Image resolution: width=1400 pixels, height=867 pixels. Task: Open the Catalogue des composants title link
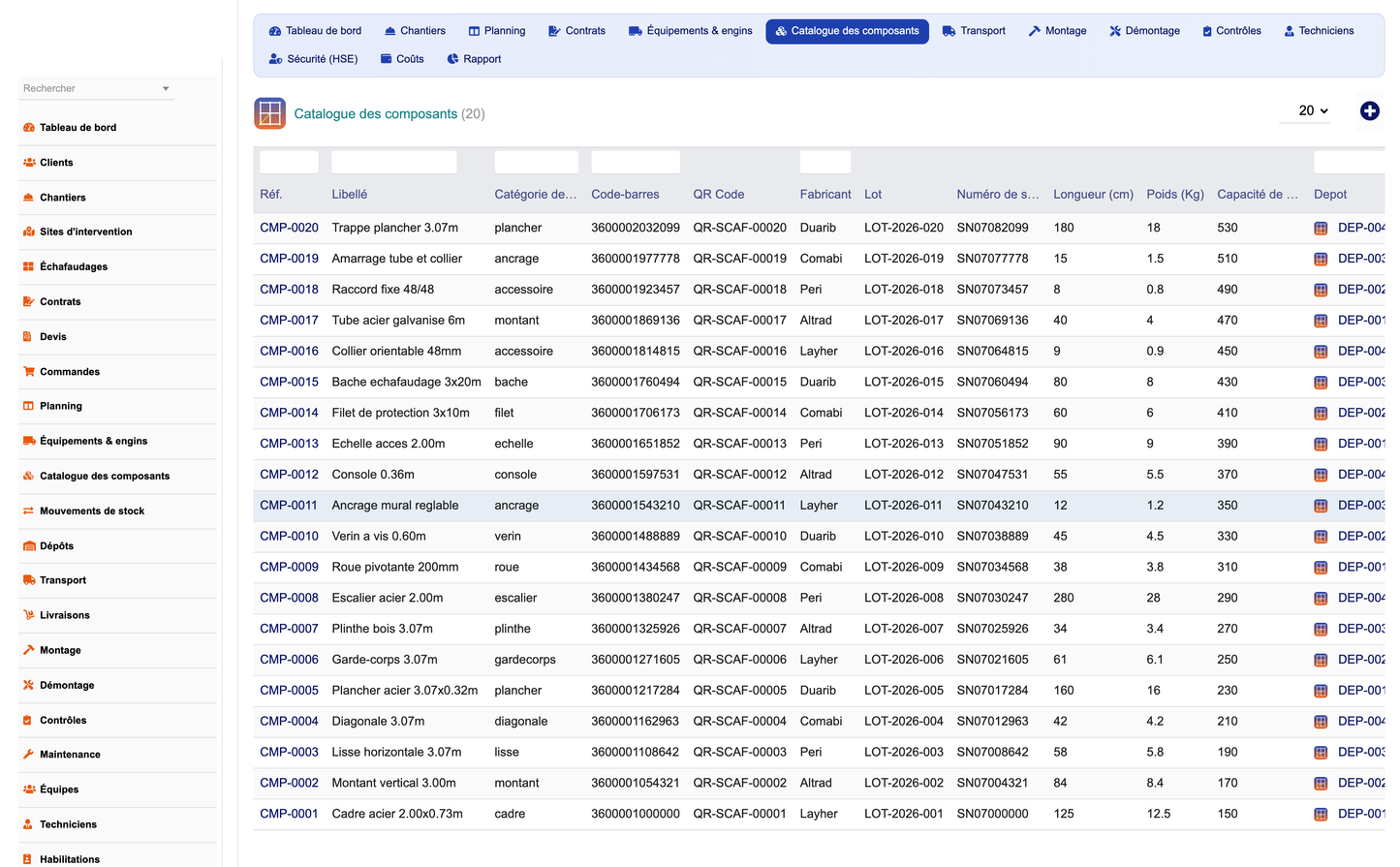(x=375, y=113)
